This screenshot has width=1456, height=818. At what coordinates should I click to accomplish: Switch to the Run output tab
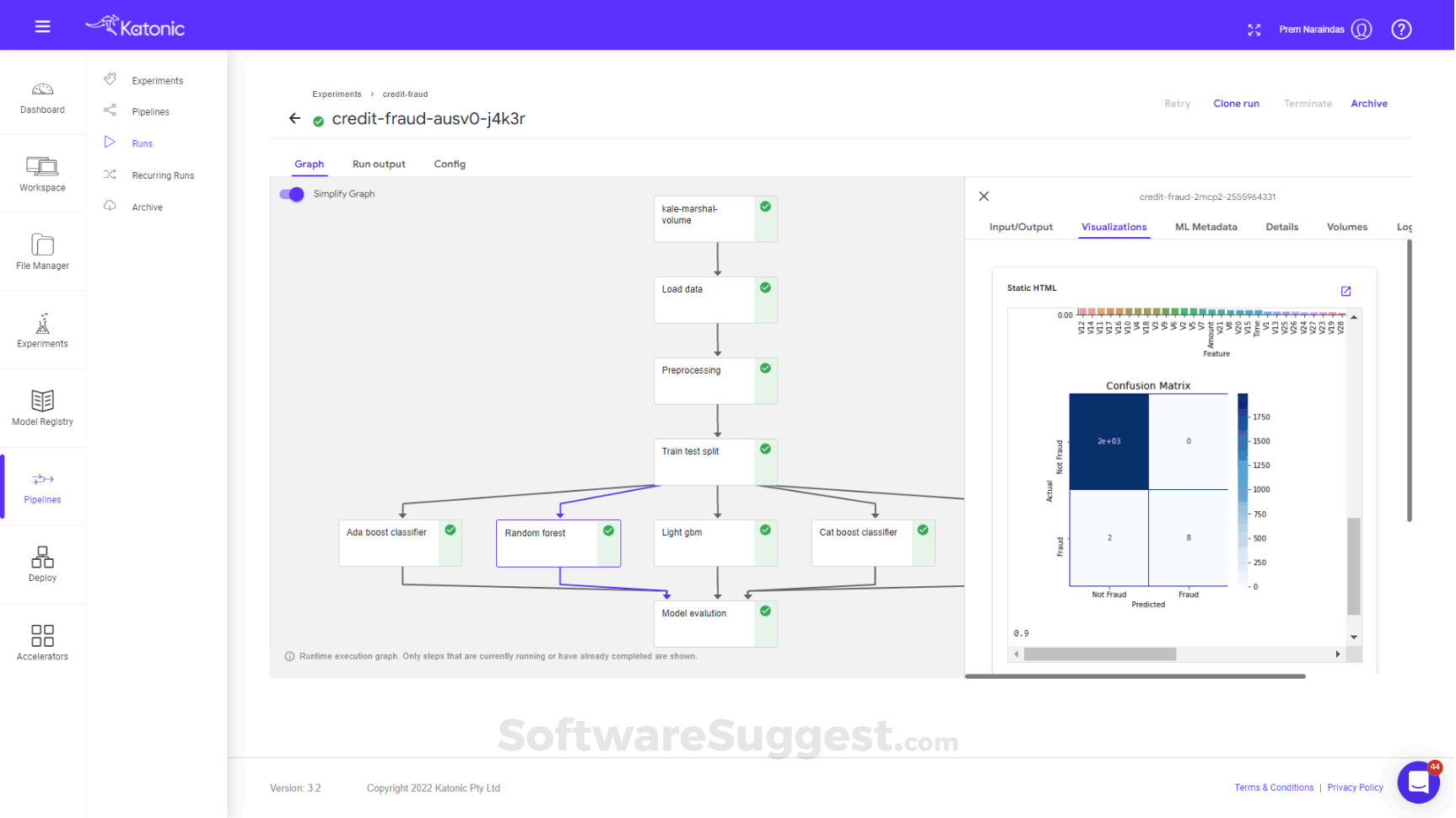point(378,164)
